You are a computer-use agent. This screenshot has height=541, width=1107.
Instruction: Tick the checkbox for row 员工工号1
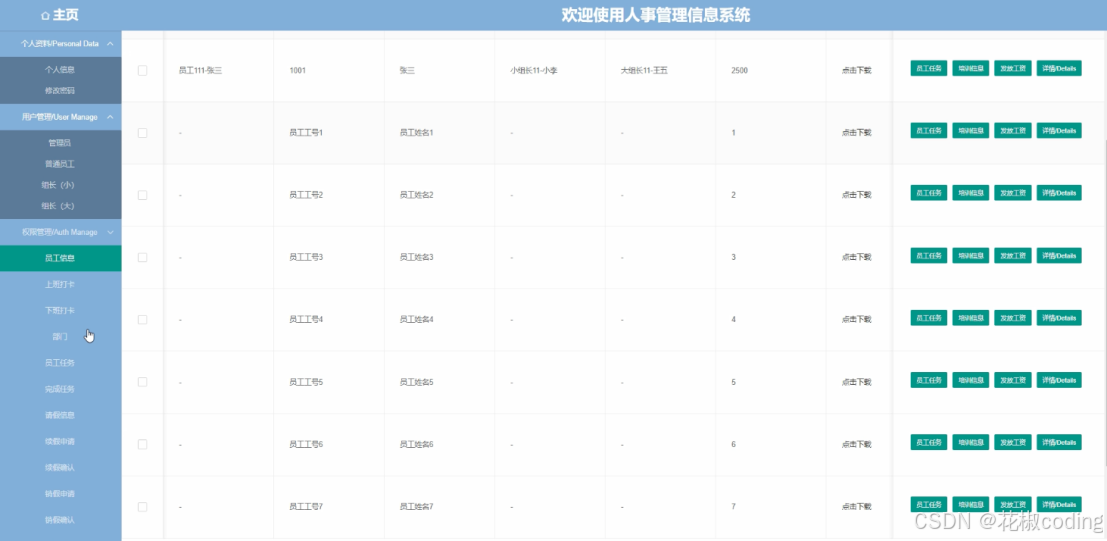click(x=143, y=133)
